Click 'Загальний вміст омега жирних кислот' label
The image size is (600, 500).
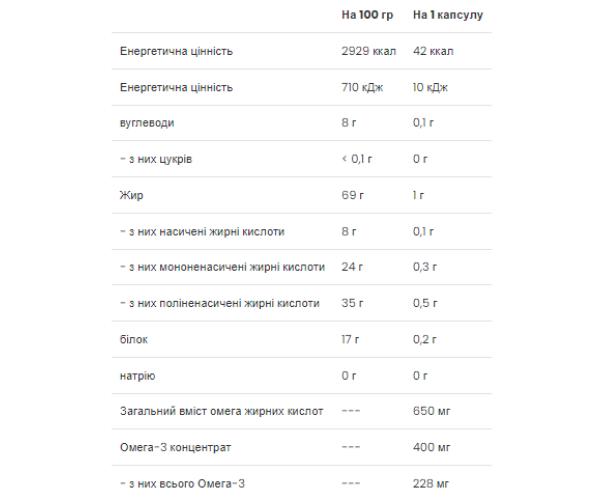coord(222,411)
